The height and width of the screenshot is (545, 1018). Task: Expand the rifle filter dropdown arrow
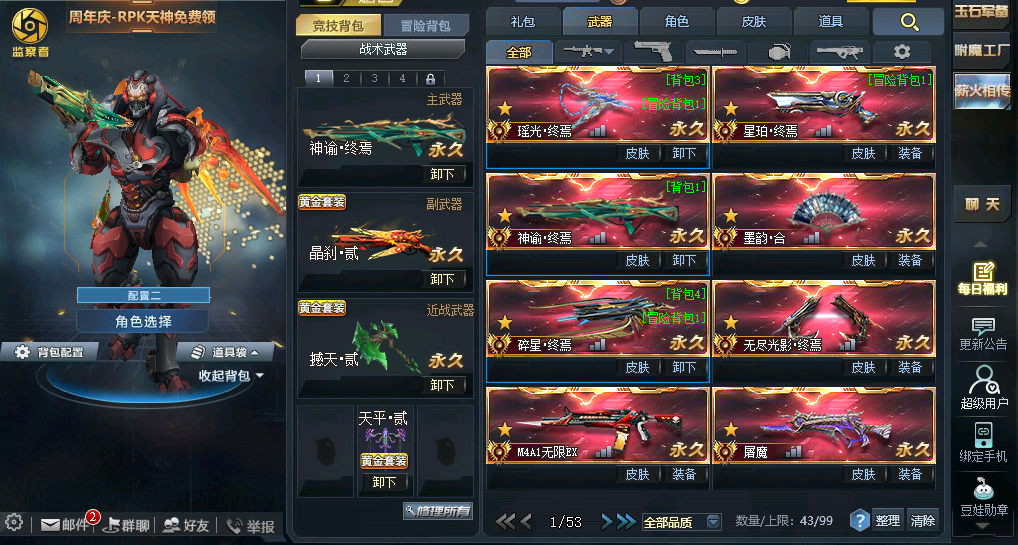pyautogui.click(x=609, y=52)
